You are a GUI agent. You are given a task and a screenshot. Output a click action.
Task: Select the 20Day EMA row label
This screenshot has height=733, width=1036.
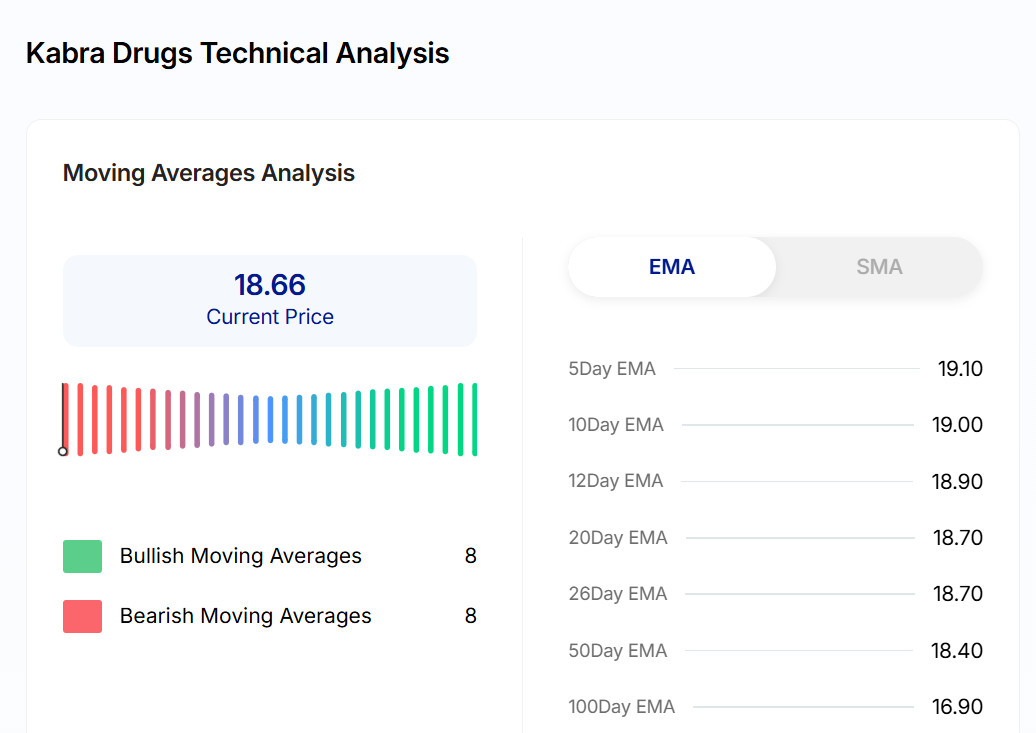click(x=618, y=538)
